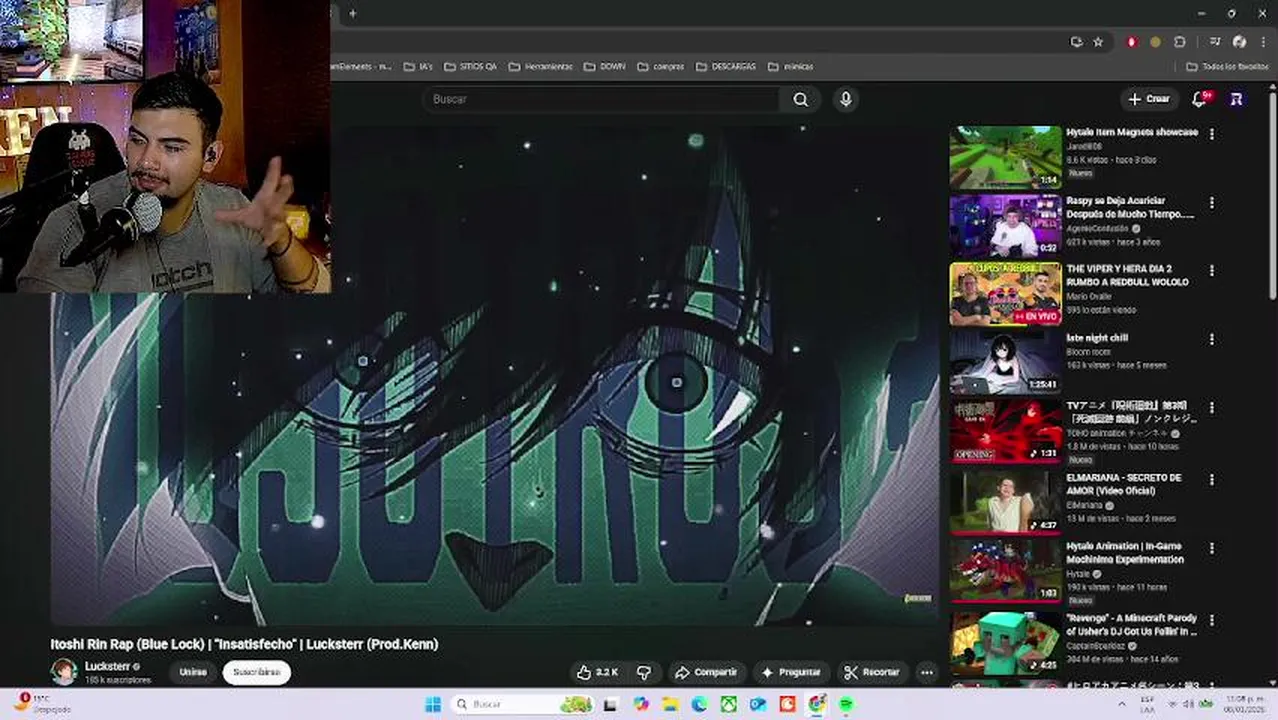
Task: Open Task View on taskbar
Action: (610, 704)
